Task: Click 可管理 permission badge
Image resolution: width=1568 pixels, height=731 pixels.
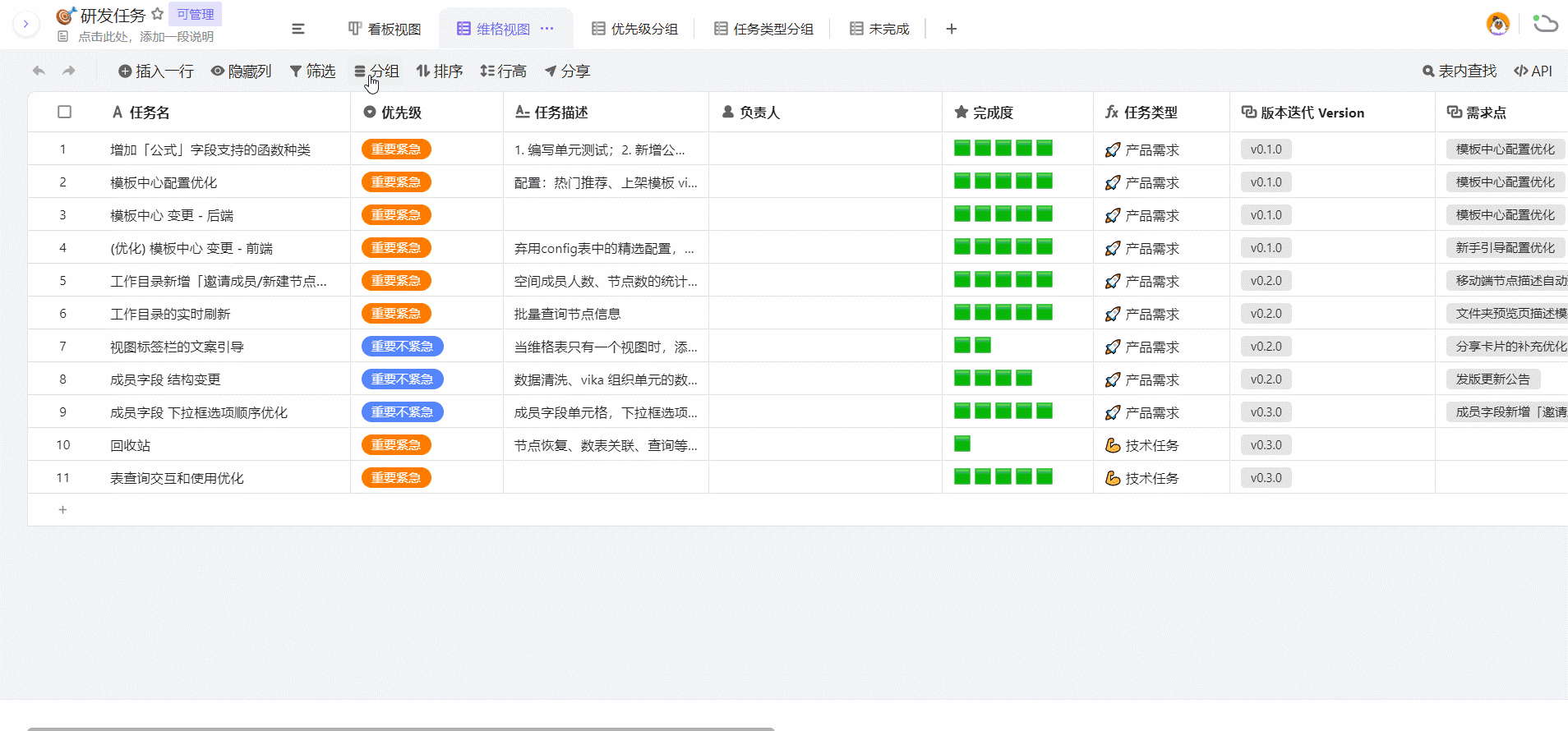Action: [x=196, y=14]
